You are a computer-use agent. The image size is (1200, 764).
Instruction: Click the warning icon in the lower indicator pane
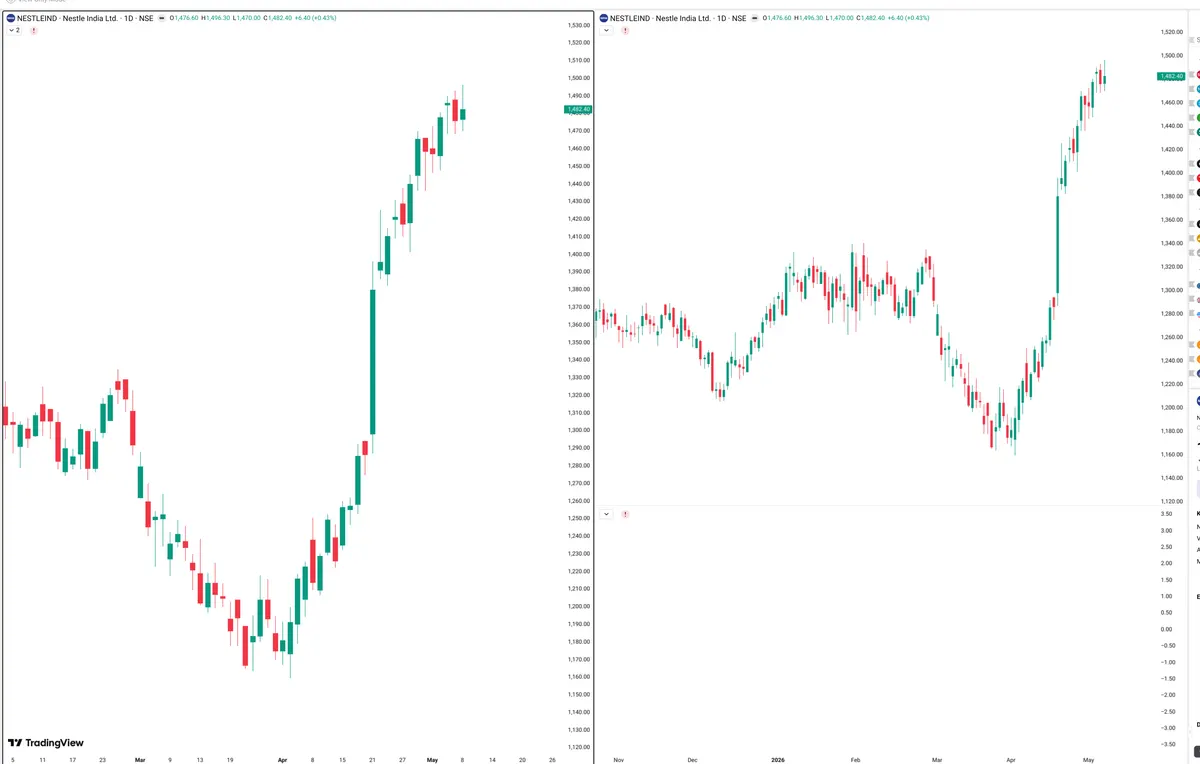(625, 514)
